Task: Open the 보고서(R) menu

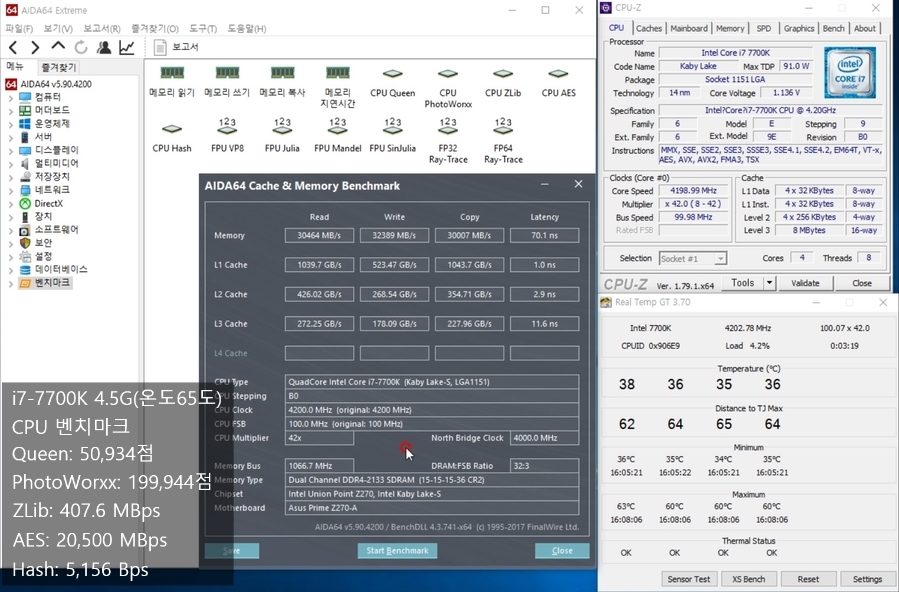Action: pos(101,29)
